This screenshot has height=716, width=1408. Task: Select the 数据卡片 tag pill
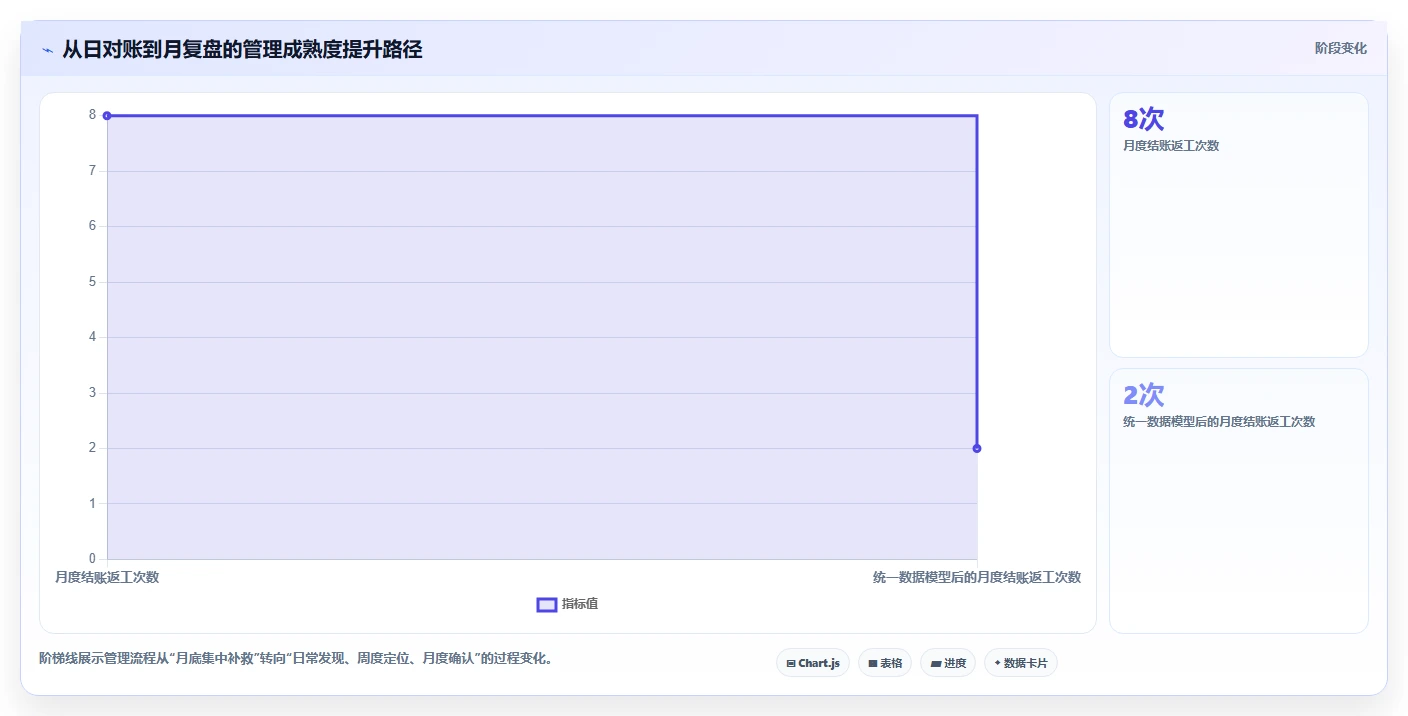[x=1021, y=663]
